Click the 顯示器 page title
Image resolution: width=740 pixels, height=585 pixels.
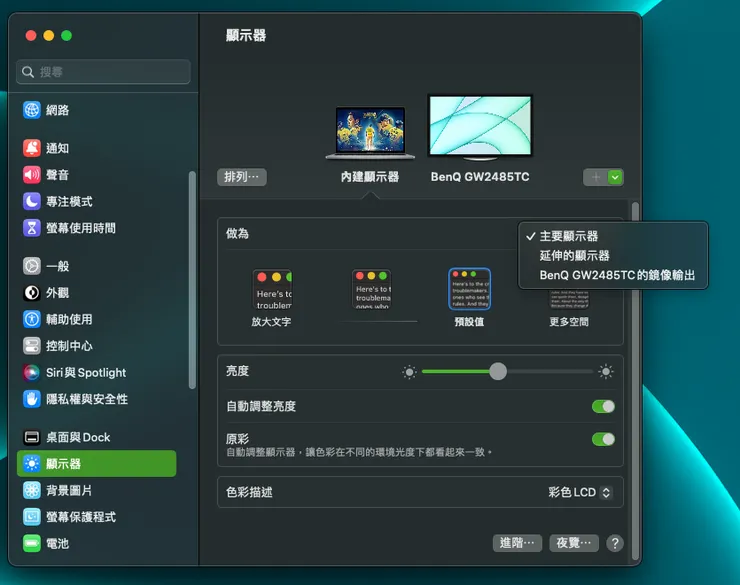[x=246, y=35]
